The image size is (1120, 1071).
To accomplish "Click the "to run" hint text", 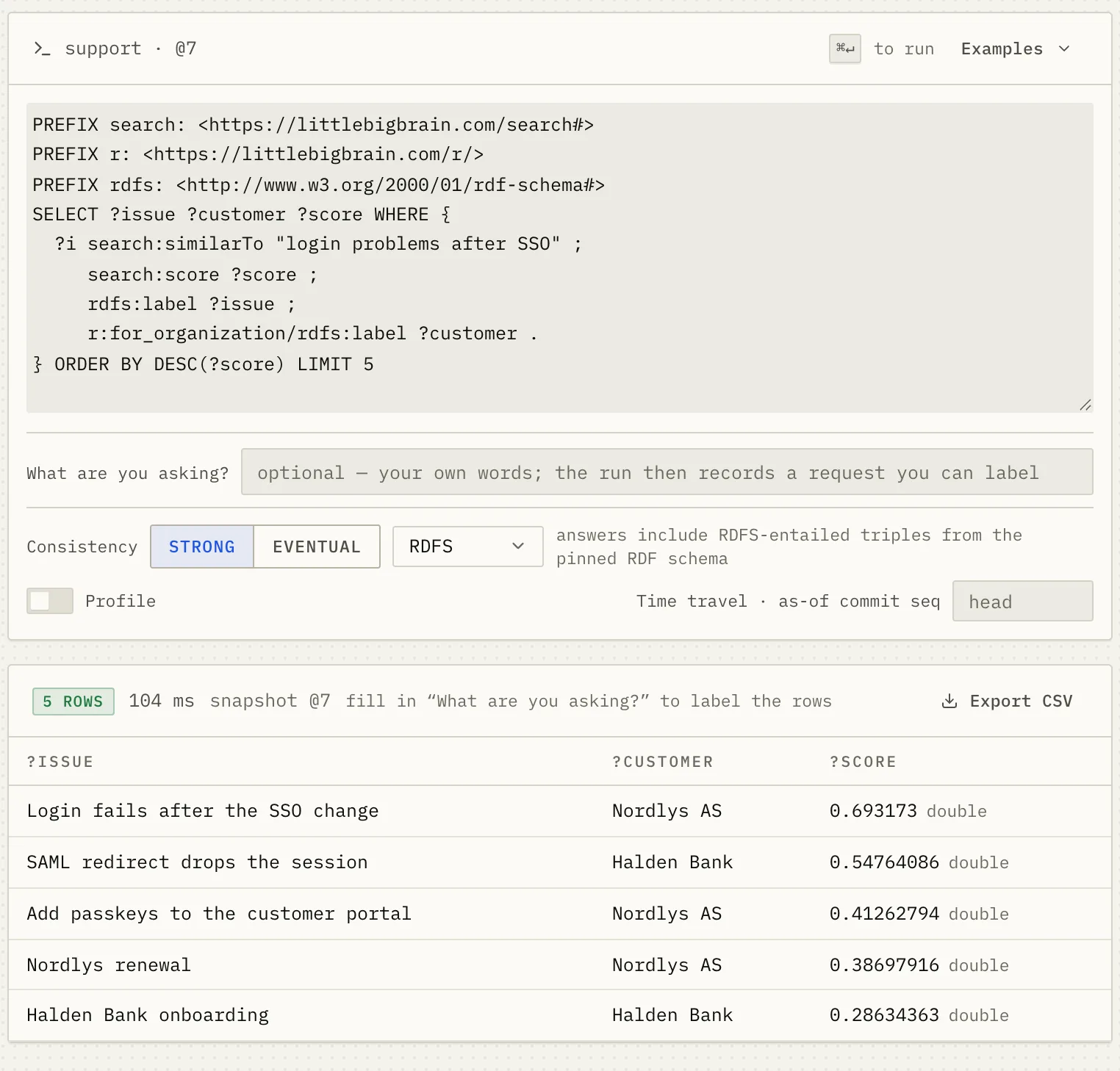I will [904, 48].
